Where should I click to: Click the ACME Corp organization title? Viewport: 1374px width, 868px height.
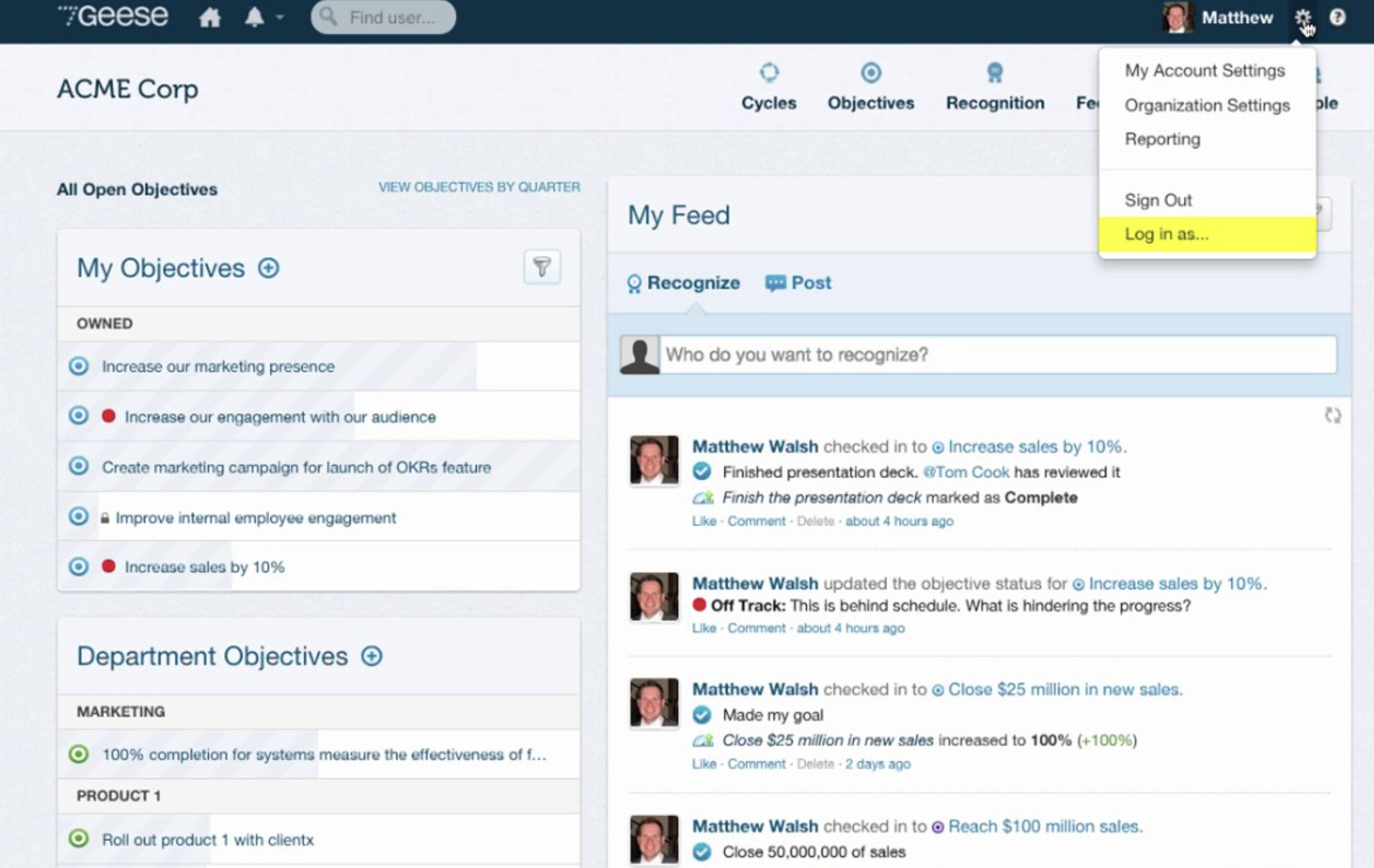point(128,89)
